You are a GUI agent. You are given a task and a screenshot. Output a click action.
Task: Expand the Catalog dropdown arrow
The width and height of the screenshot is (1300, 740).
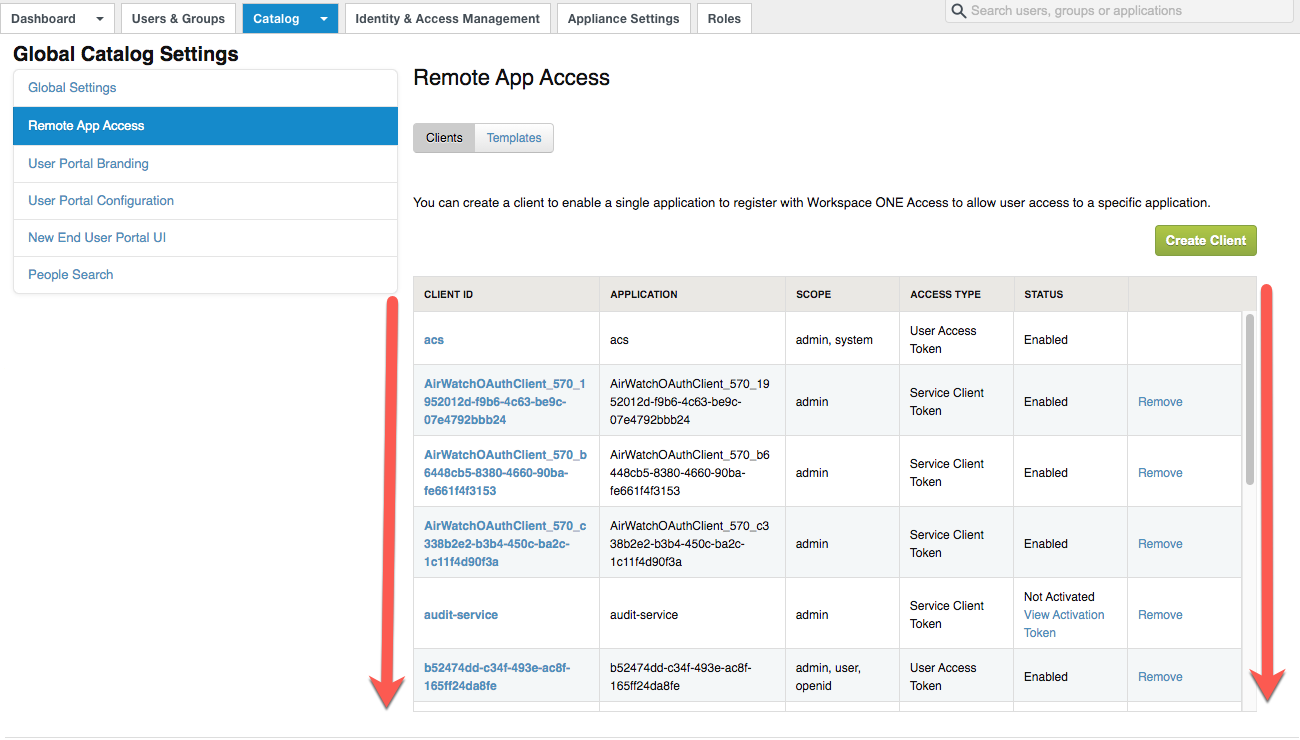click(323, 19)
